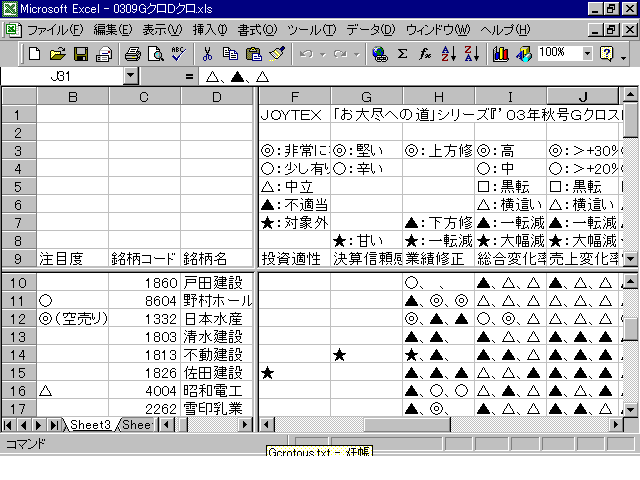Open the ファイル(F) menu

pyautogui.click(x=55, y=30)
